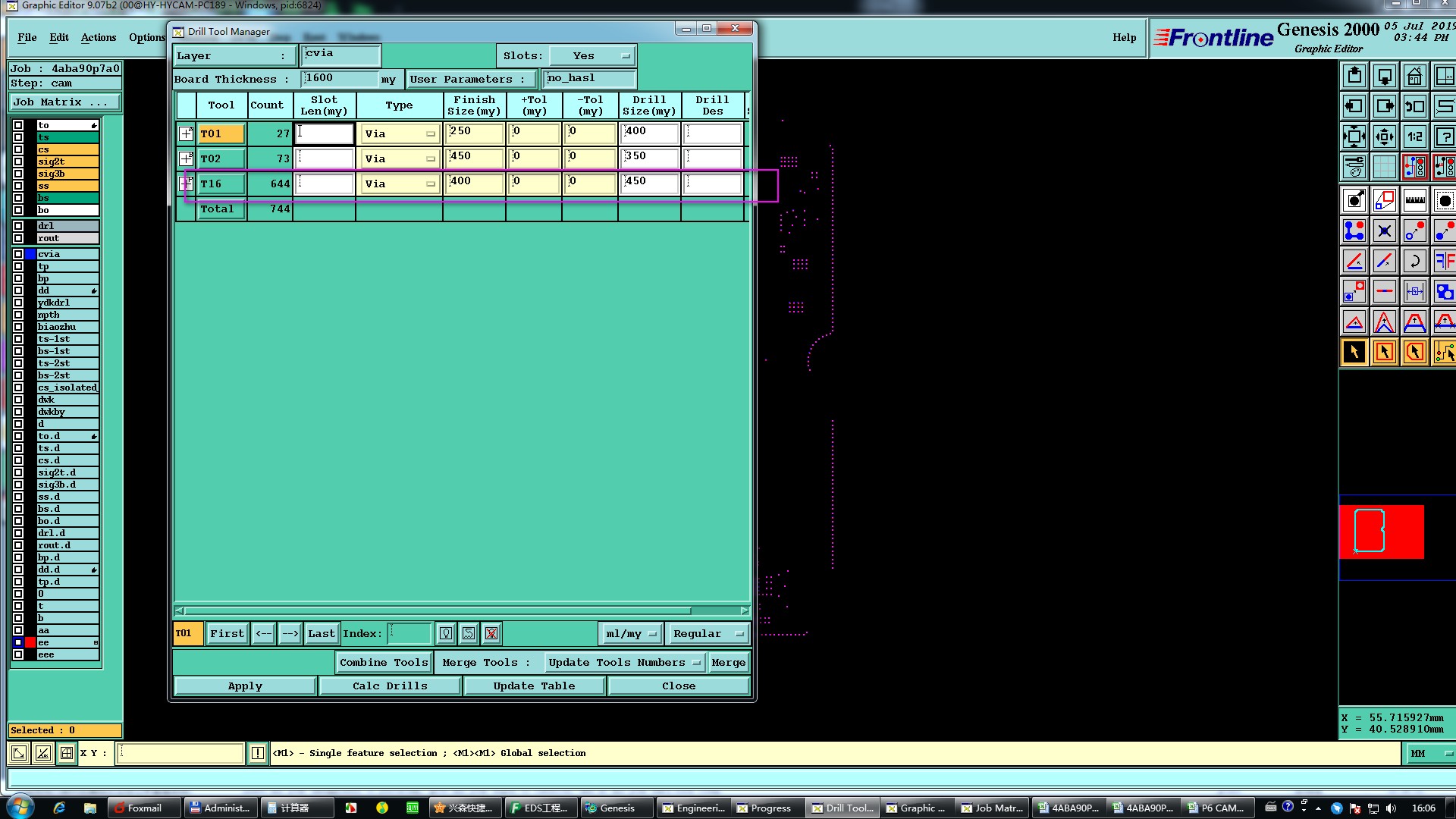This screenshot has width=1456, height=819.
Task: Click the rotate arrow tool icon
Action: coord(1414,262)
